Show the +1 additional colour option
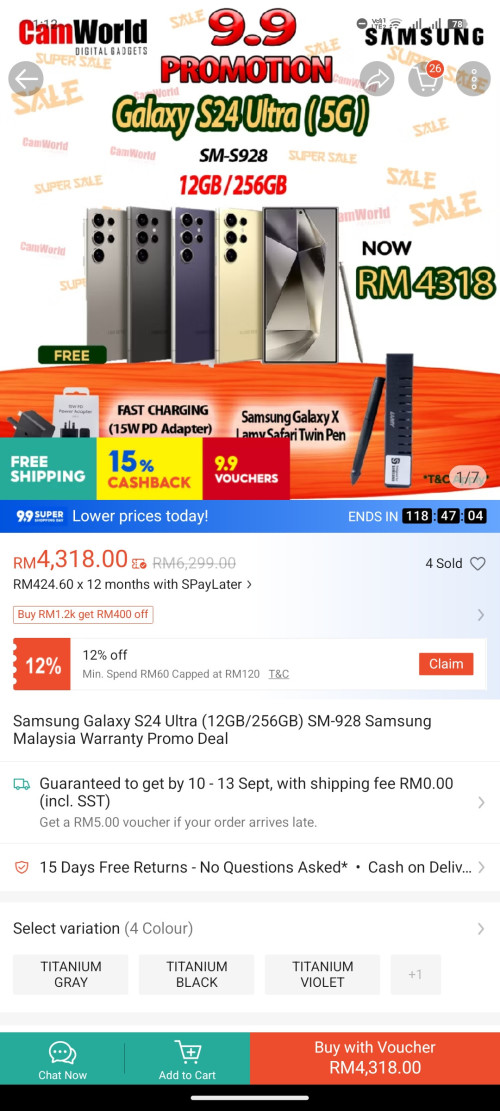Viewport: 500px width, 1111px height. coord(415,974)
